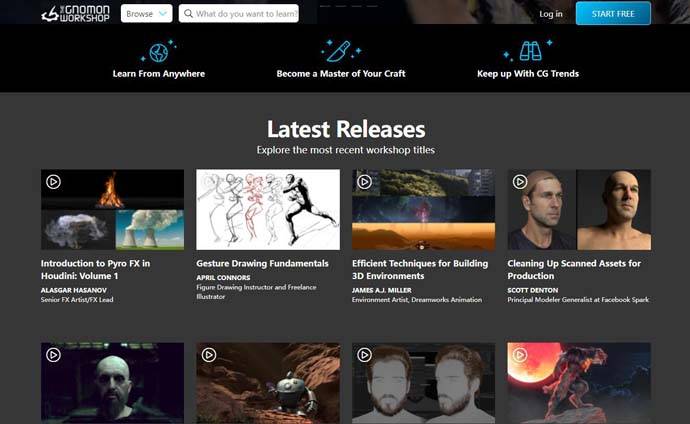Click the knife icon above Become a Master
This screenshot has height=424, width=690.
pos(341,51)
